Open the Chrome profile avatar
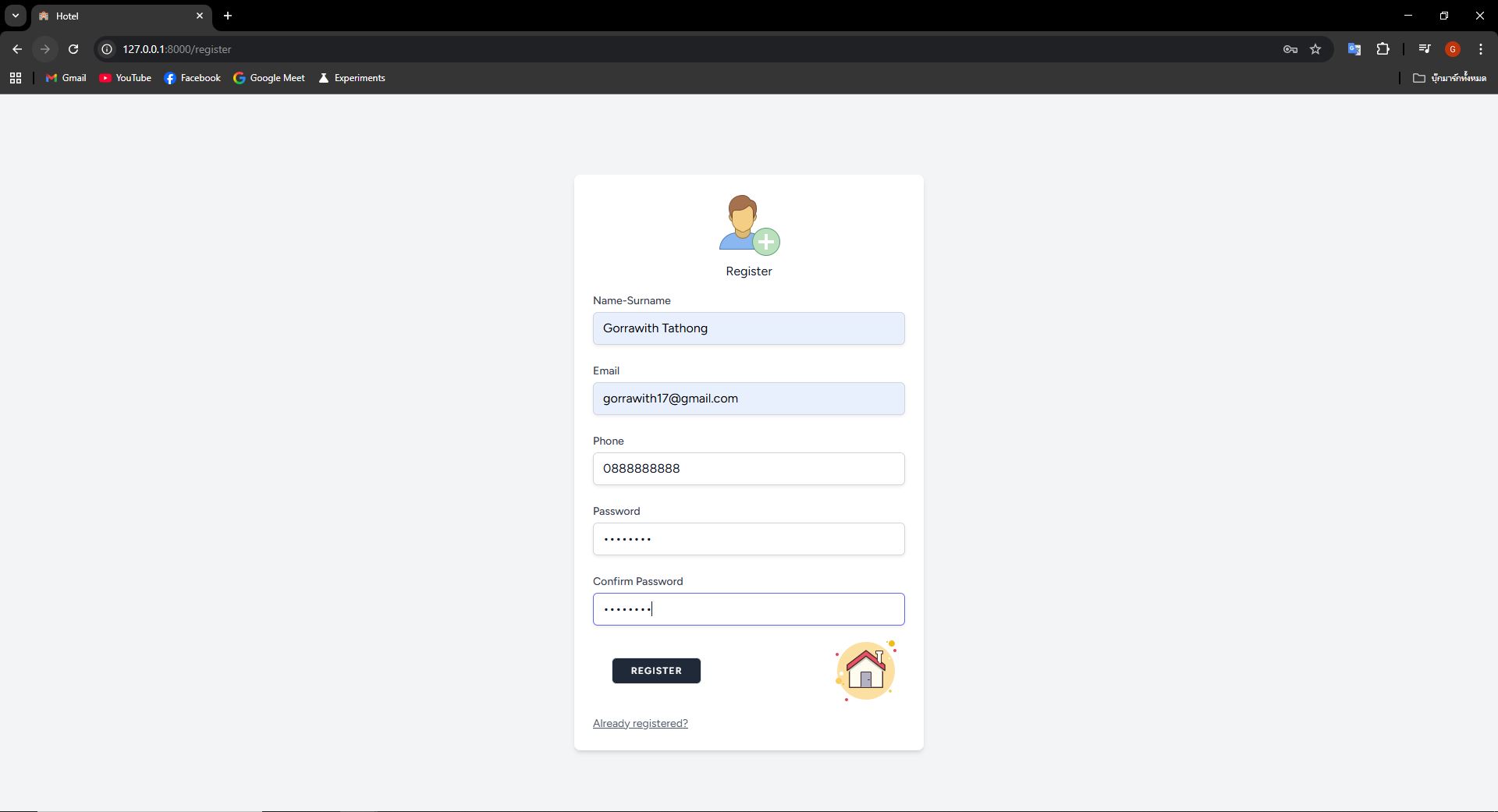This screenshot has width=1498, height=812. (1452, 49)
